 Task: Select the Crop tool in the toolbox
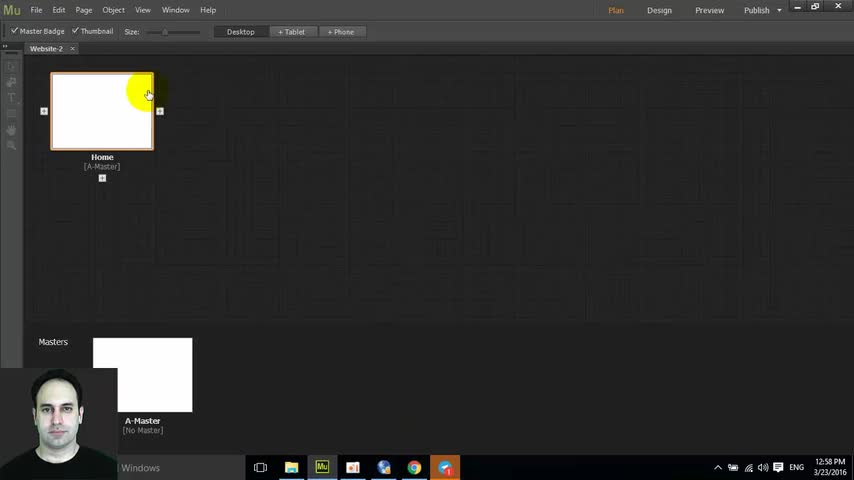11,82
